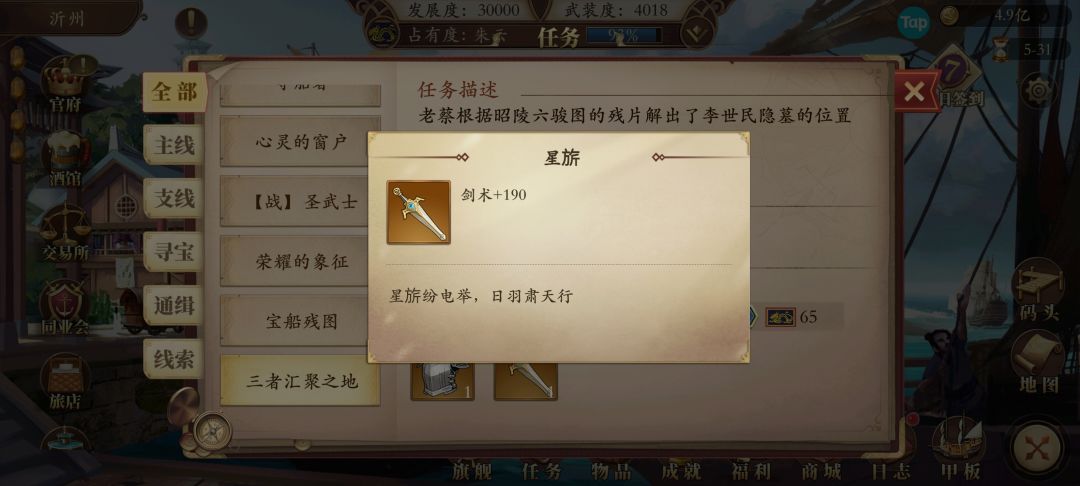
Task: Close the quest panel with red X
Action: pyautogui.click(x=915, y=91)
